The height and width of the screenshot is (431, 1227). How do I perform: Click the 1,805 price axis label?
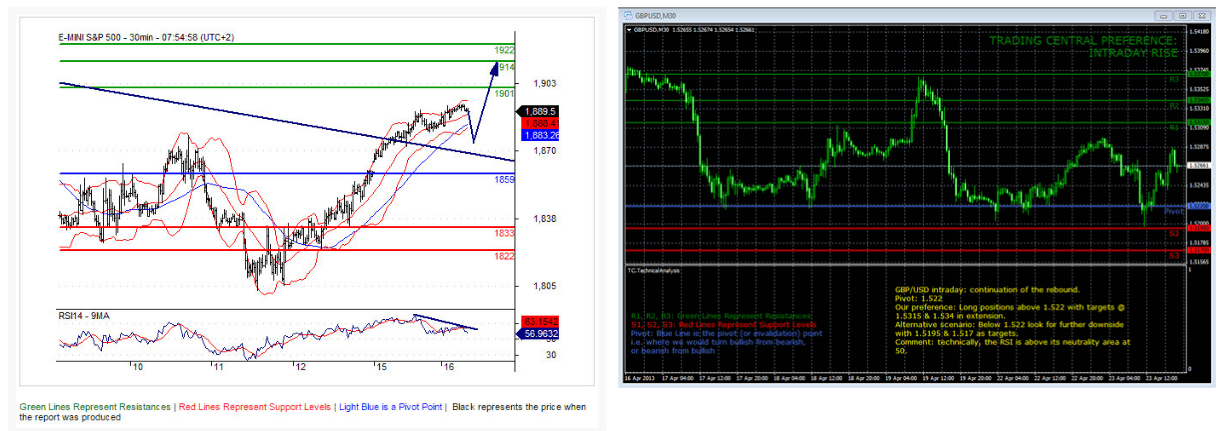[x=545, y=286]
